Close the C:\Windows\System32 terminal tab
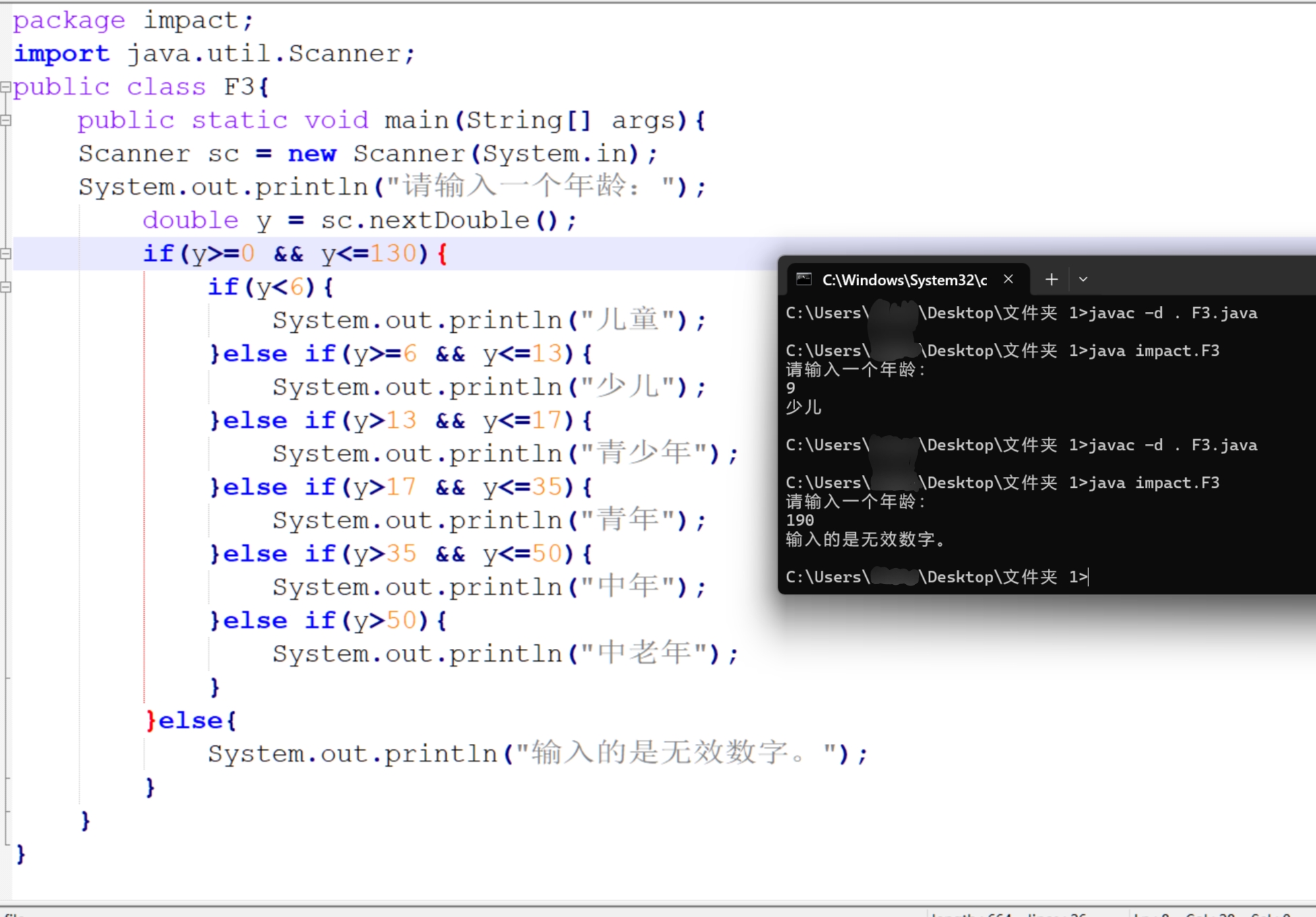The width and height of the screenshot is (1316, 917). (1008, 280)
